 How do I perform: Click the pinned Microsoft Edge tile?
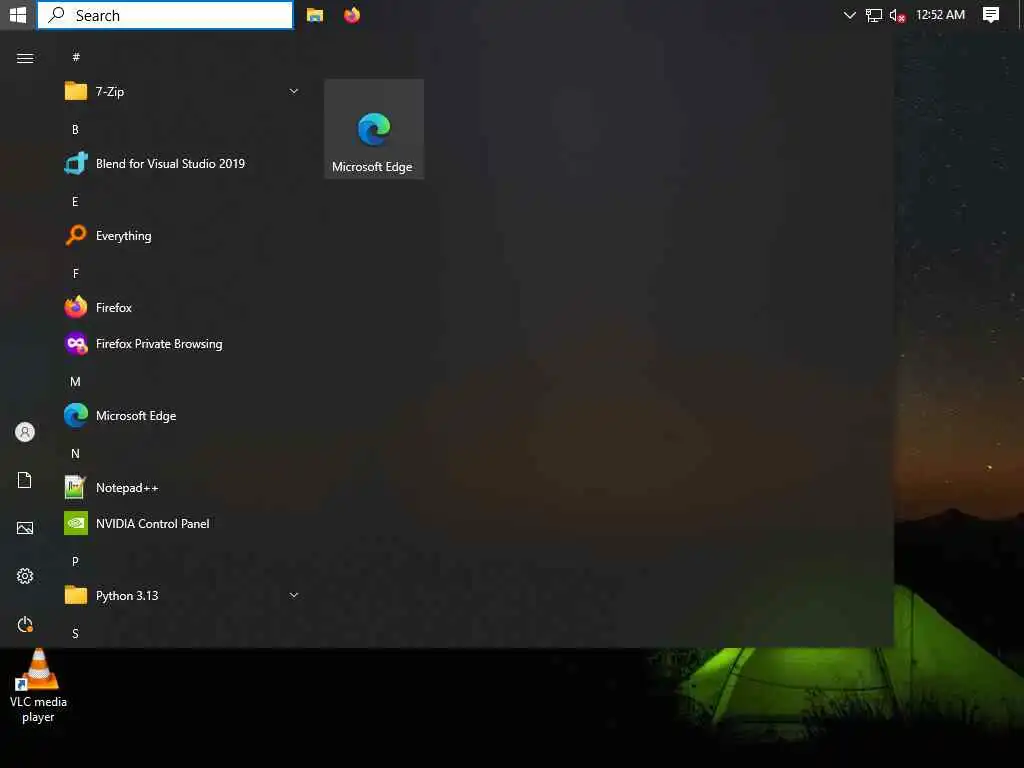tap(374, 129)
